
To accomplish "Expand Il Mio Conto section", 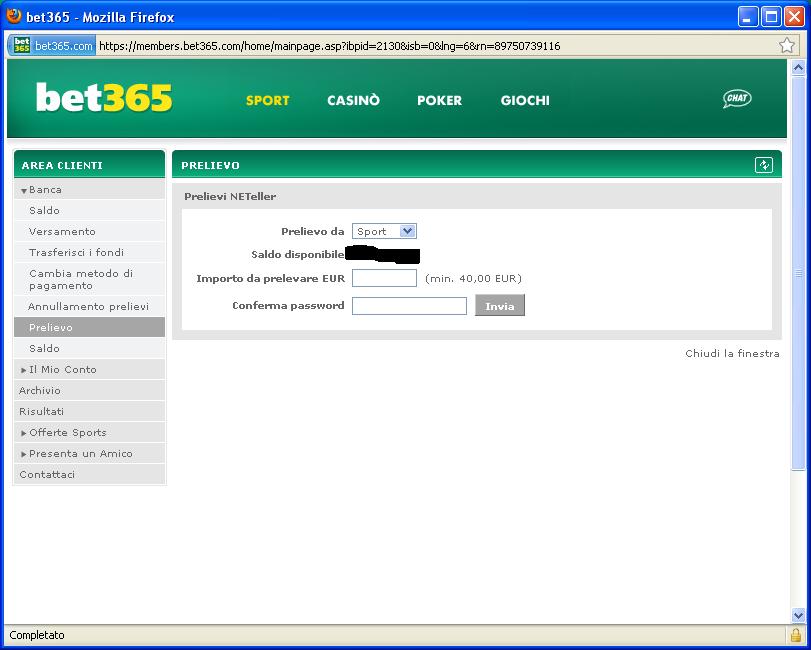I will tap(89, 369).
